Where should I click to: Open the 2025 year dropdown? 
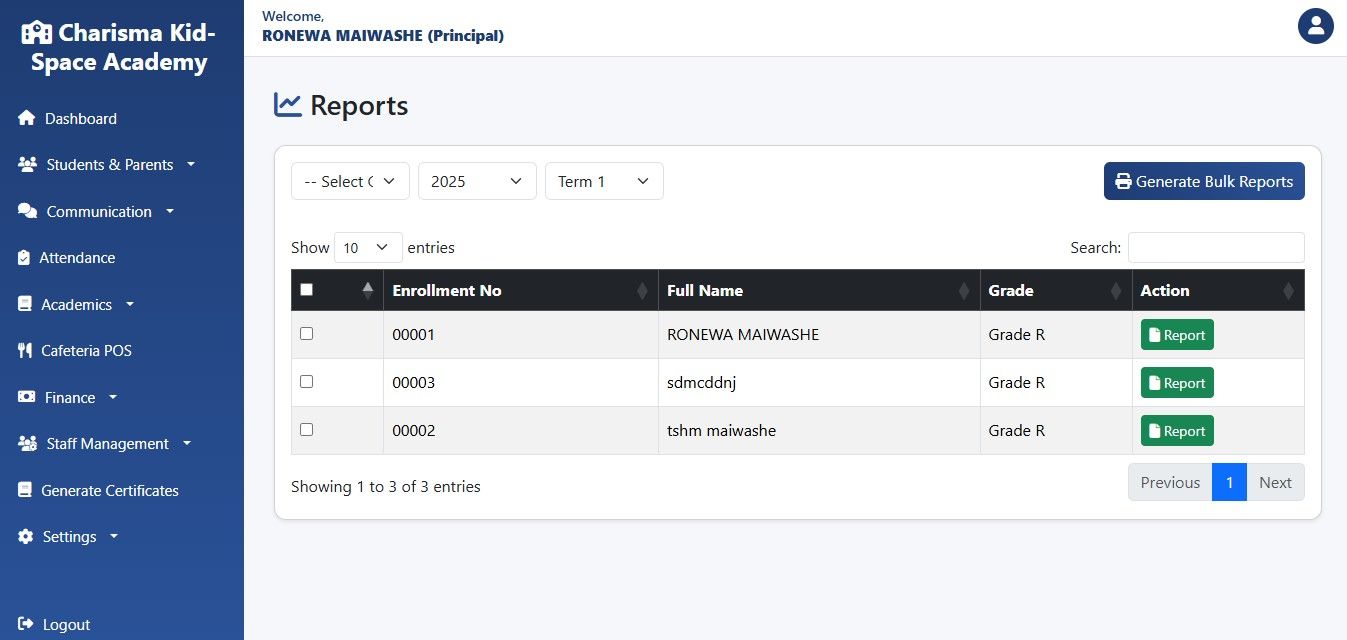click(477, 181)
